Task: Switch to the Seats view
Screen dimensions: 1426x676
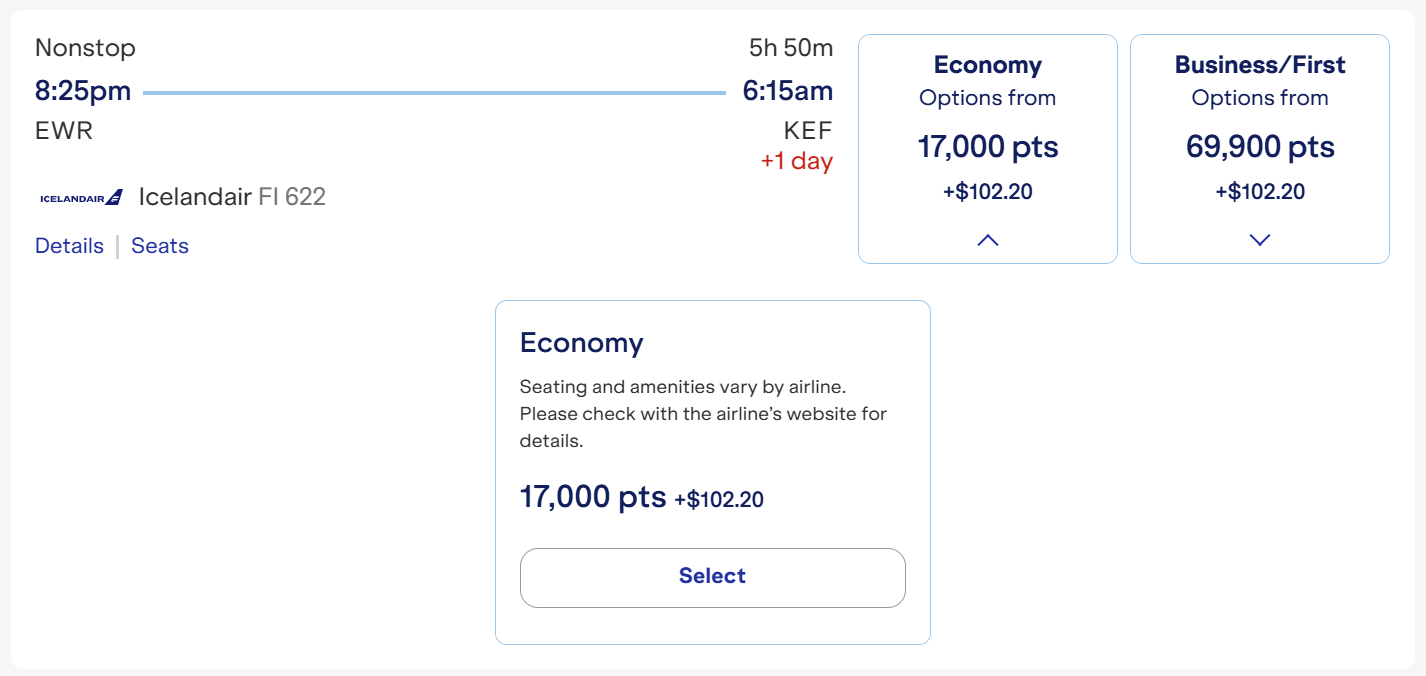Action: (x=160, y=245)
